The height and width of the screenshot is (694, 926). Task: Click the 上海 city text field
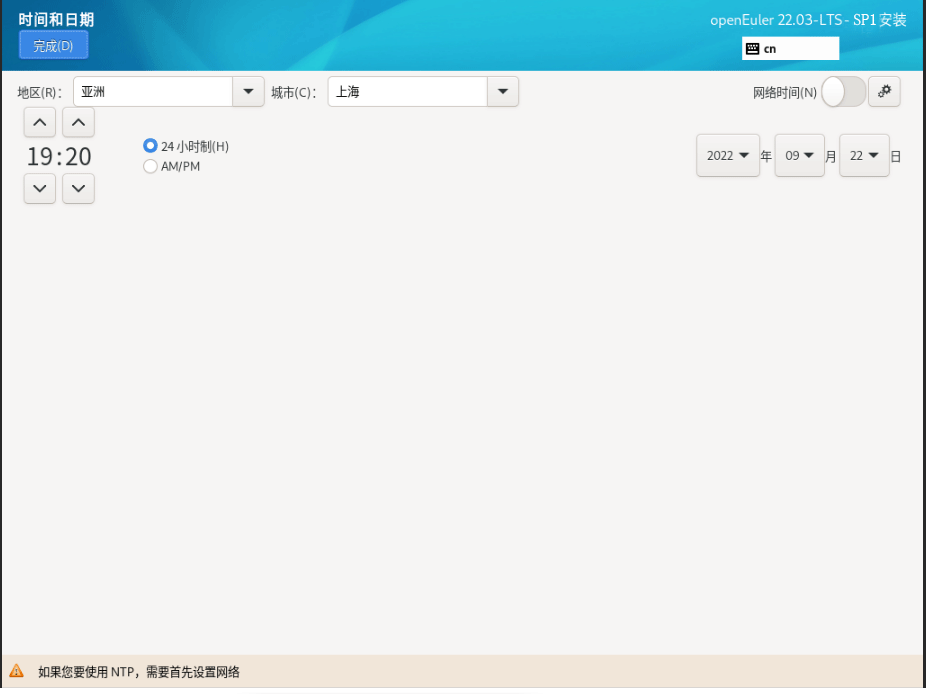coord(407,92)
